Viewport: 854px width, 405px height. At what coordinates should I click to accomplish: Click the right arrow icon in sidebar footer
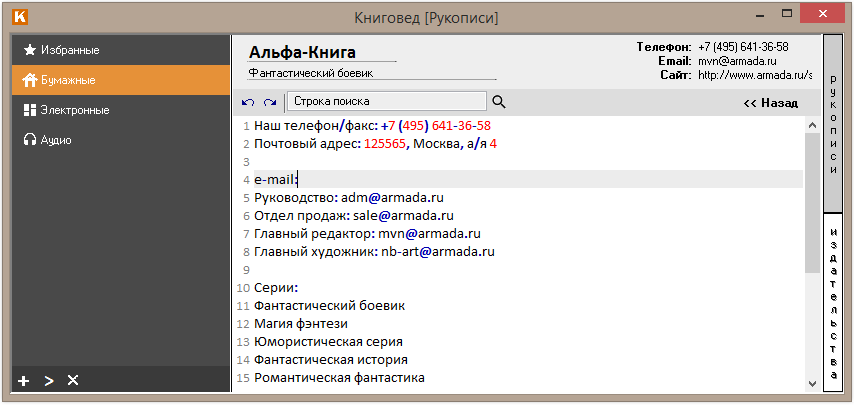click(x=48, y=381)
